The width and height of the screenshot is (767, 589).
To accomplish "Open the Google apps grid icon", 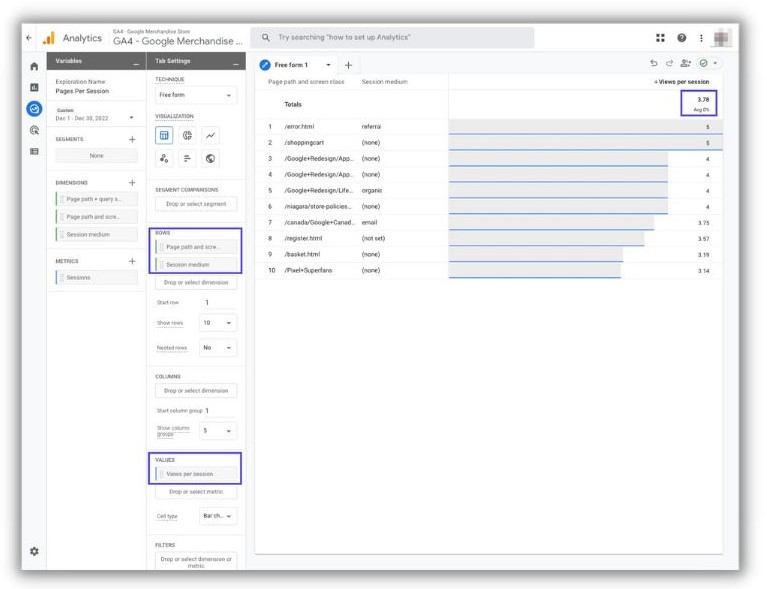I will 660,38.
